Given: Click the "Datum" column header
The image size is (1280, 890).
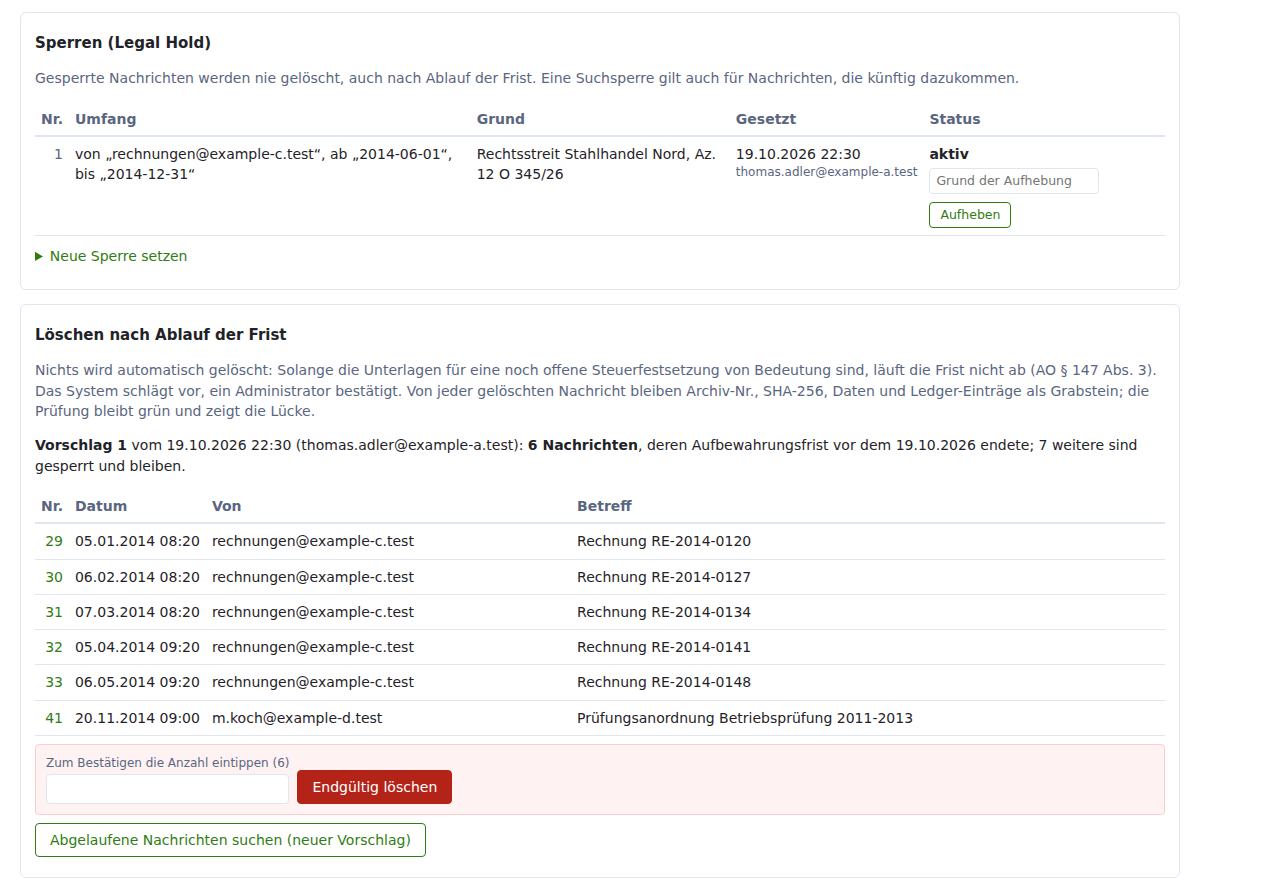Looking at the screenshot, I should point(101,506).
